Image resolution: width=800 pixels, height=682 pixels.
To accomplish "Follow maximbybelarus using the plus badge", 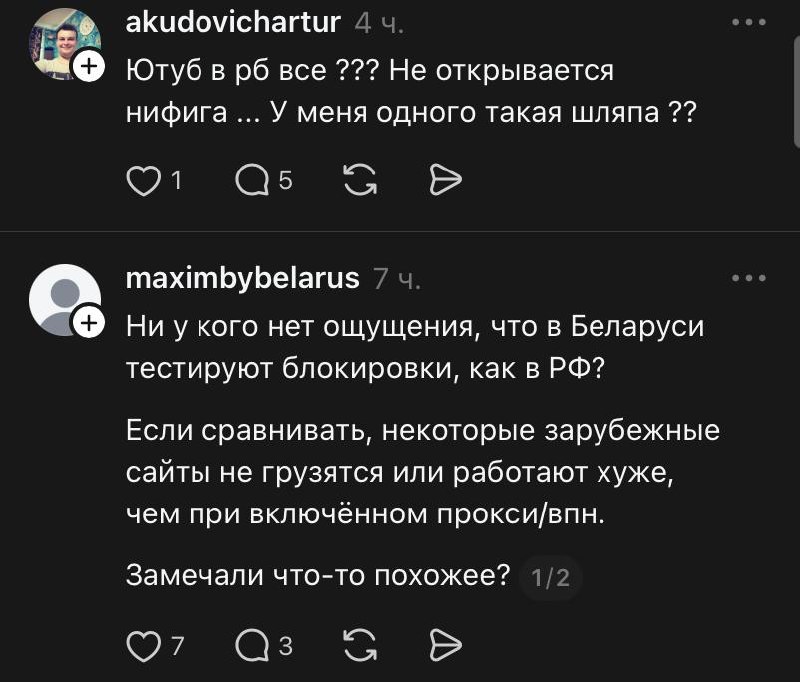I will pos(88,322).
